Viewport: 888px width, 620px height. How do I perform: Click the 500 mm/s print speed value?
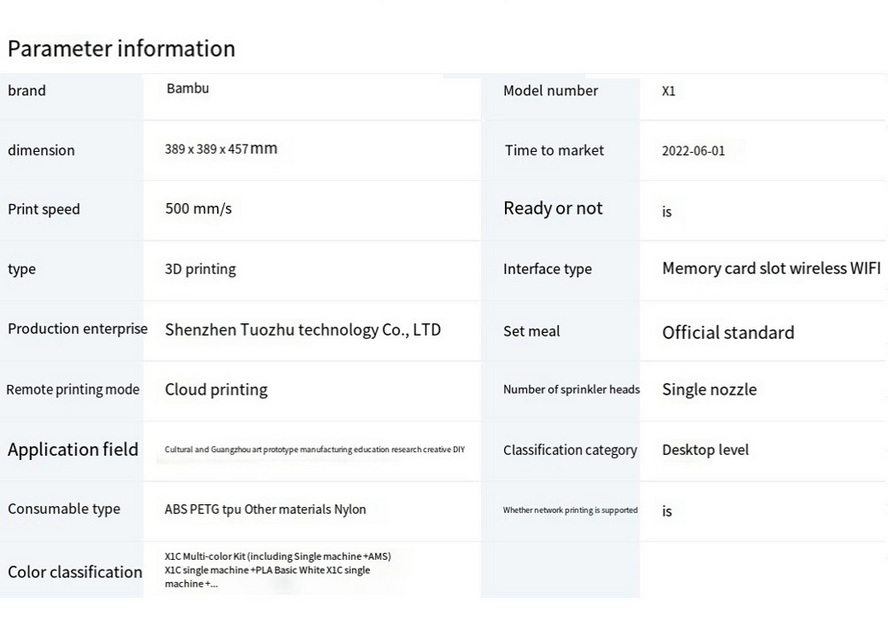[x=198, y=209]
